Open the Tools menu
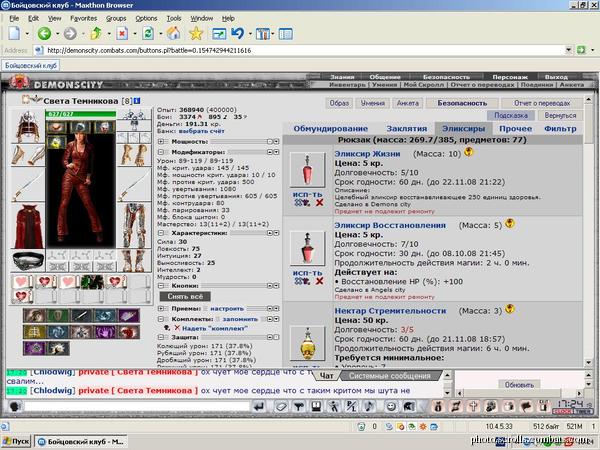Viewport: 600px width, 450px height. (173, 18)
